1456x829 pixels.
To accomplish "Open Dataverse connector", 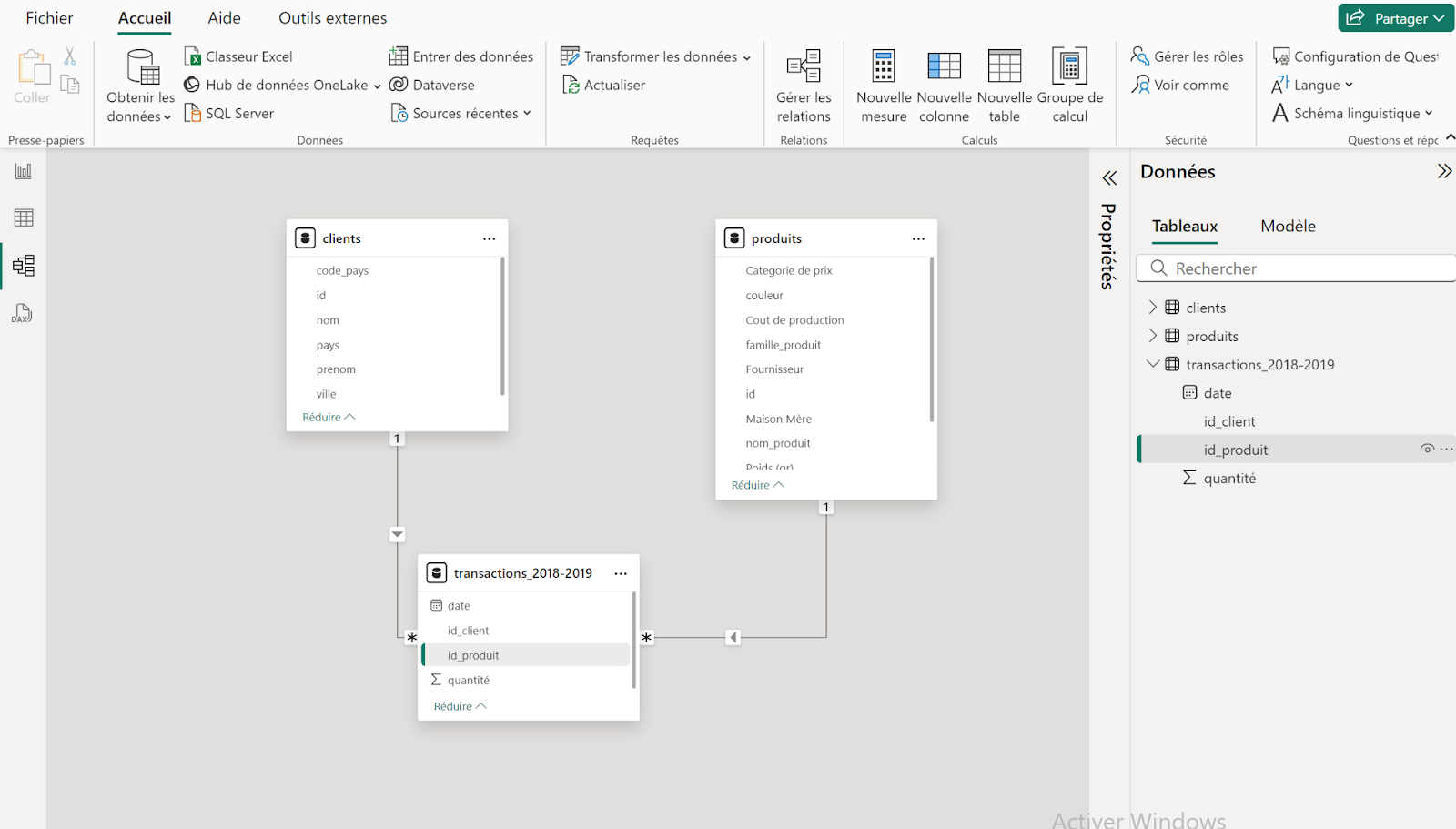I will (432, 85).
